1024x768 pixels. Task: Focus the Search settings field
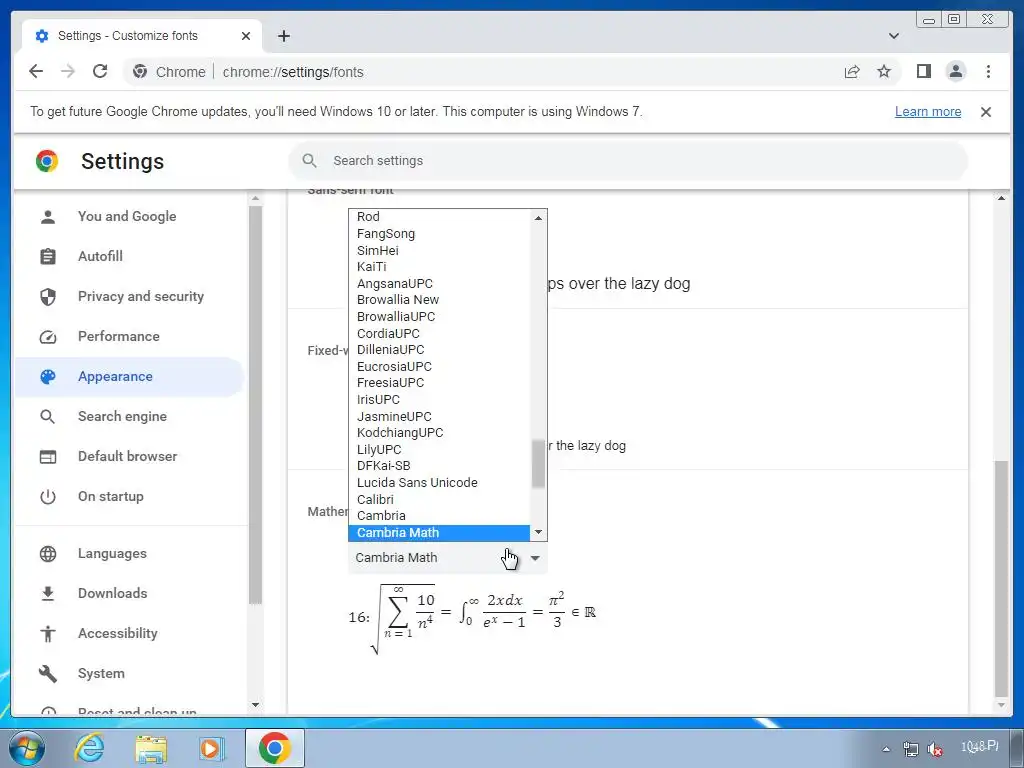click(628, 161)
